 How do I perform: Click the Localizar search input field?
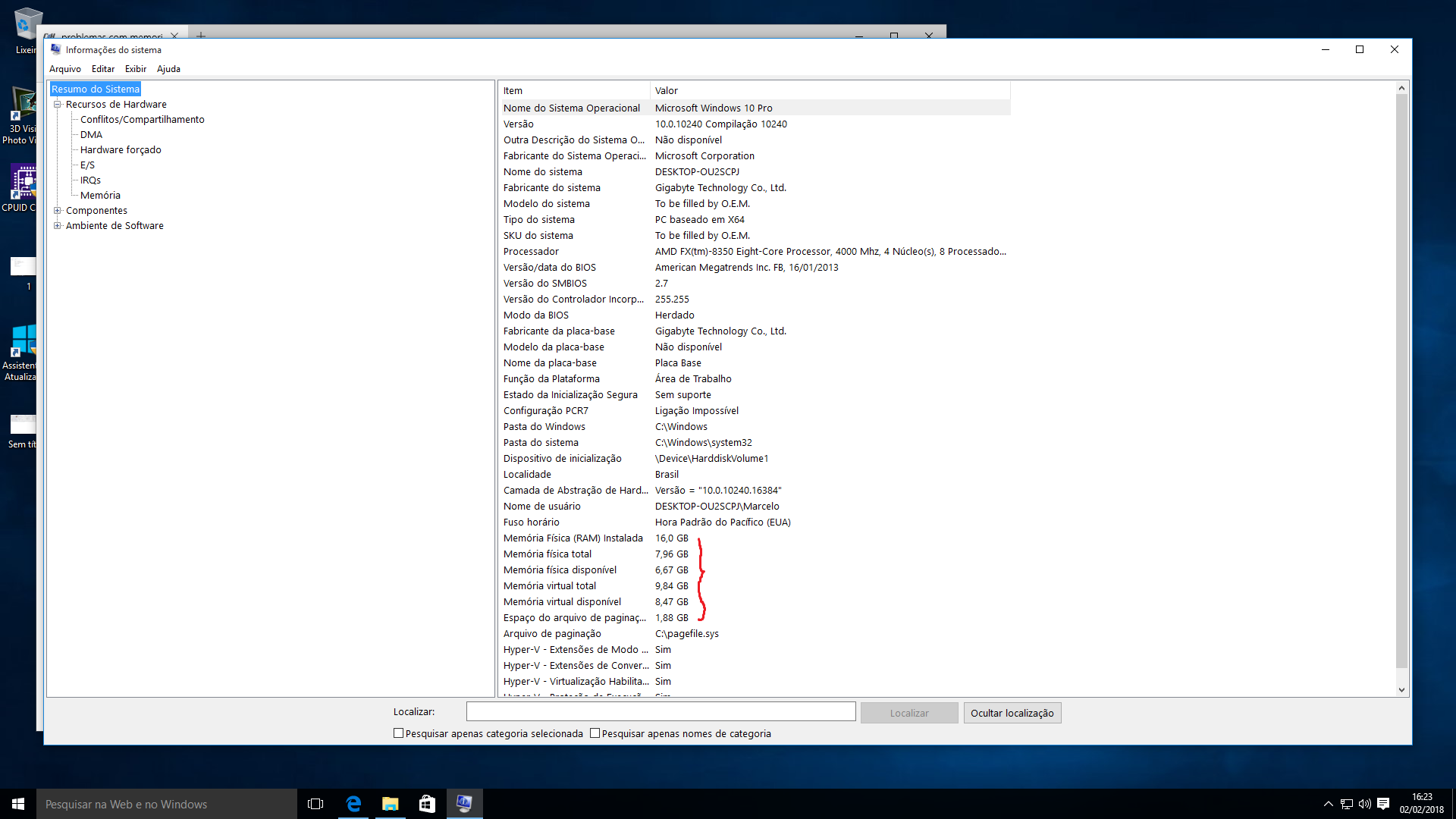tap(661, 712)
